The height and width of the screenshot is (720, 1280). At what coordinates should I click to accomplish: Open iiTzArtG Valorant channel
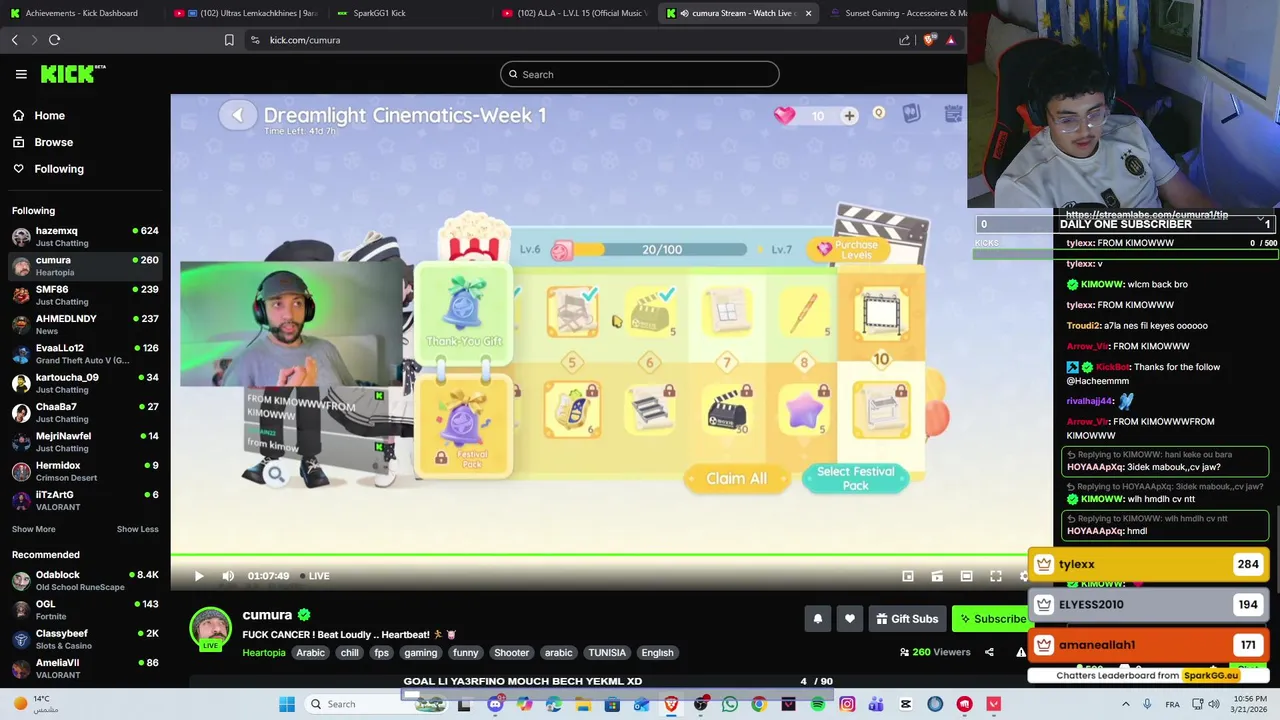[x=85, y=500]
